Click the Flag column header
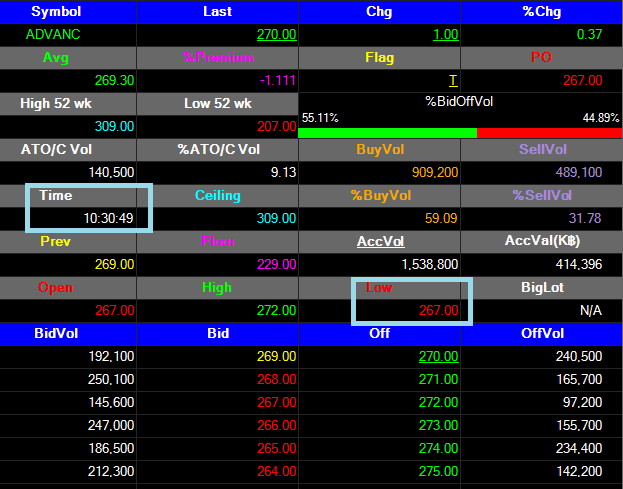Image resolution: width=623 pixels, height=489 pixels. [379, 58]
